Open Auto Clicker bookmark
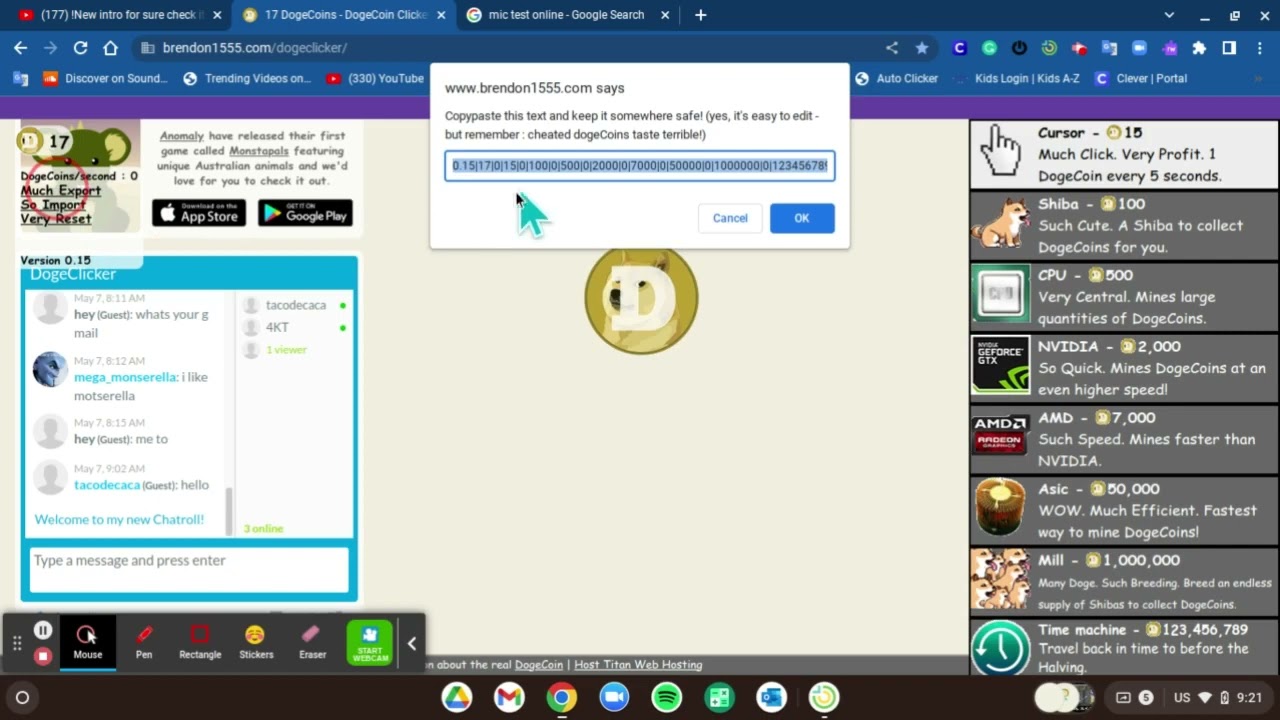This screenshot has width=1280, height=720. (896, 78)
